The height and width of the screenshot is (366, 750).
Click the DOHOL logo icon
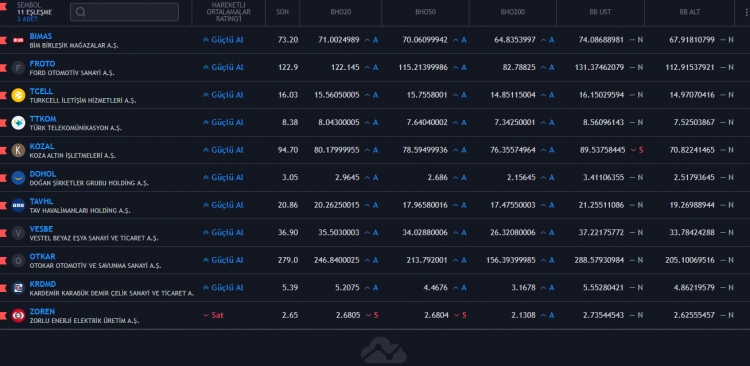pyautogui.click(x=18, y=178)
